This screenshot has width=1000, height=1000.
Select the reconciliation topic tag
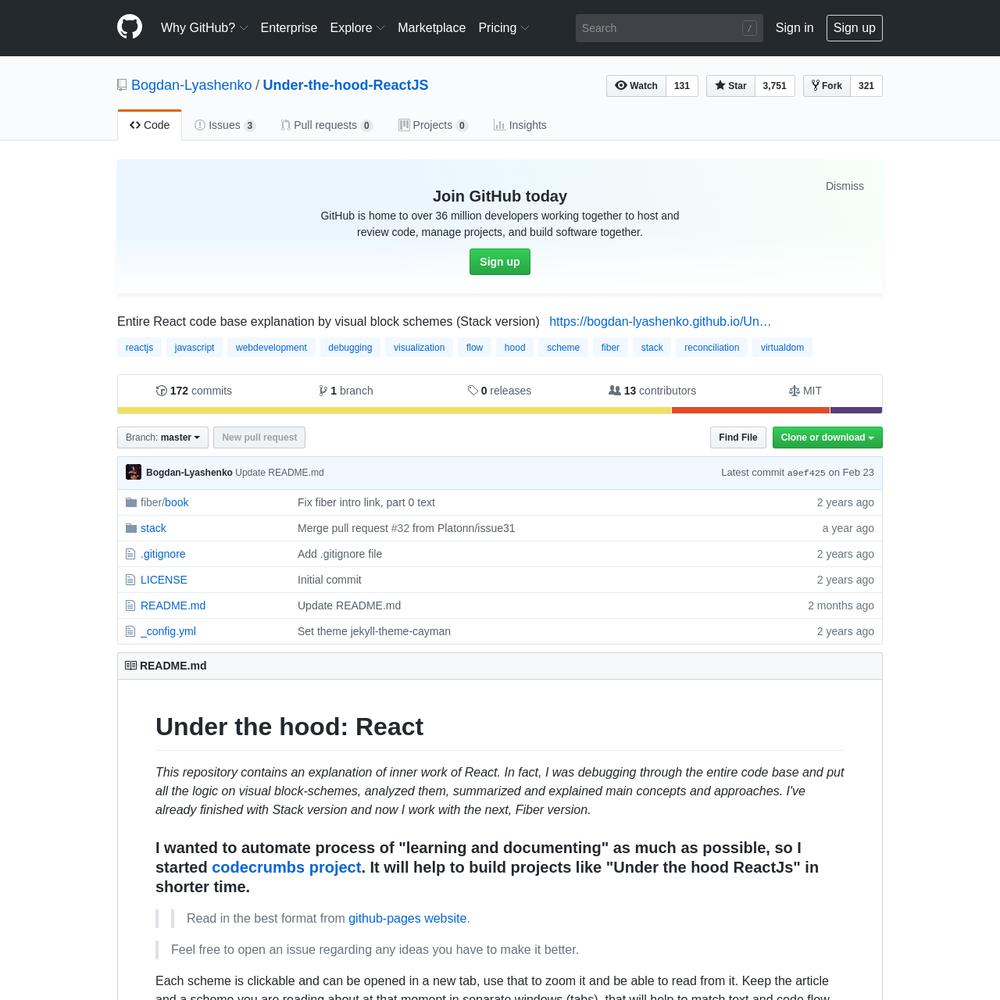coord(712,348)
